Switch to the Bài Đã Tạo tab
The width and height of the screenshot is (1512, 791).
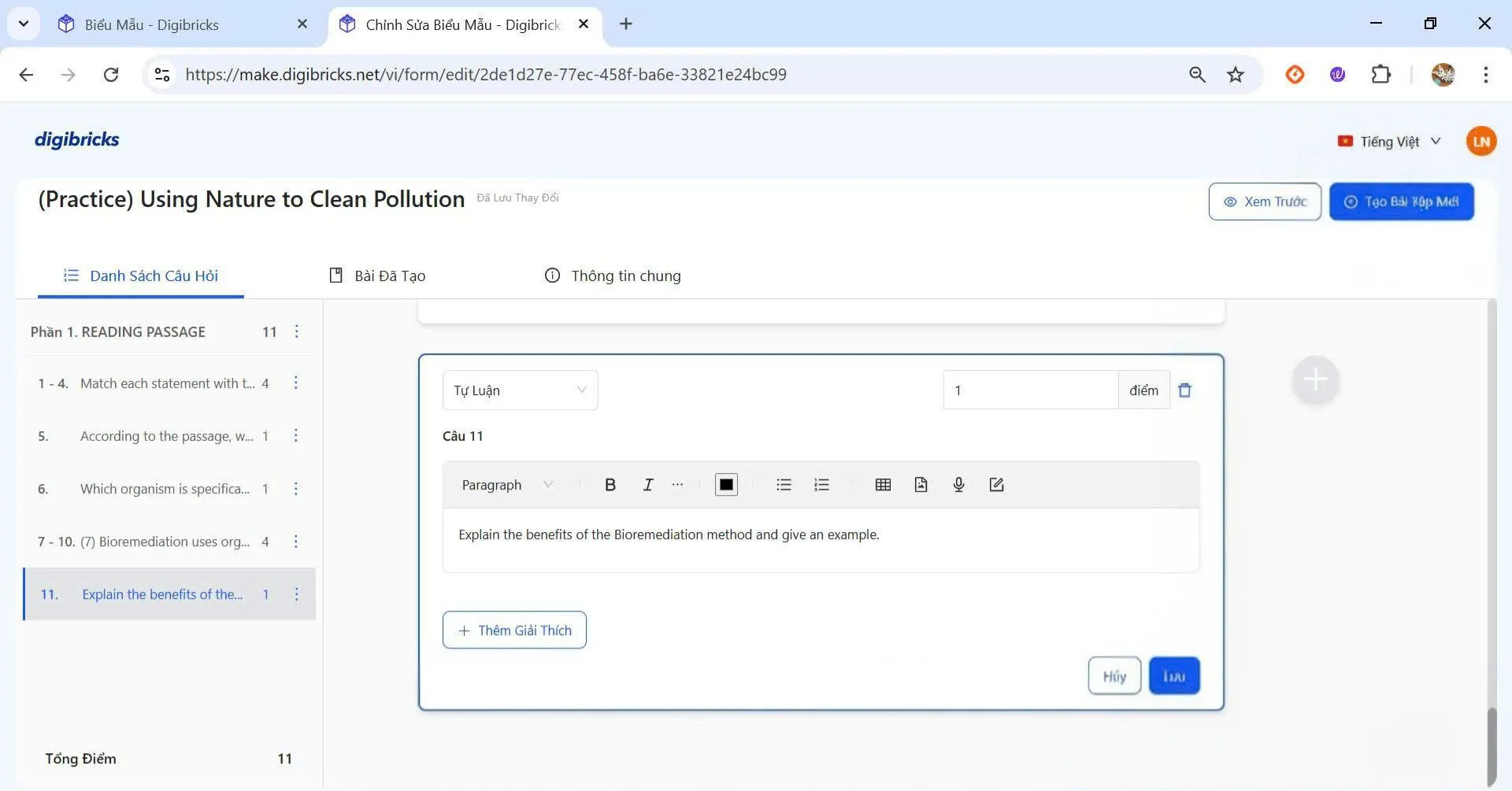[377, 276]
